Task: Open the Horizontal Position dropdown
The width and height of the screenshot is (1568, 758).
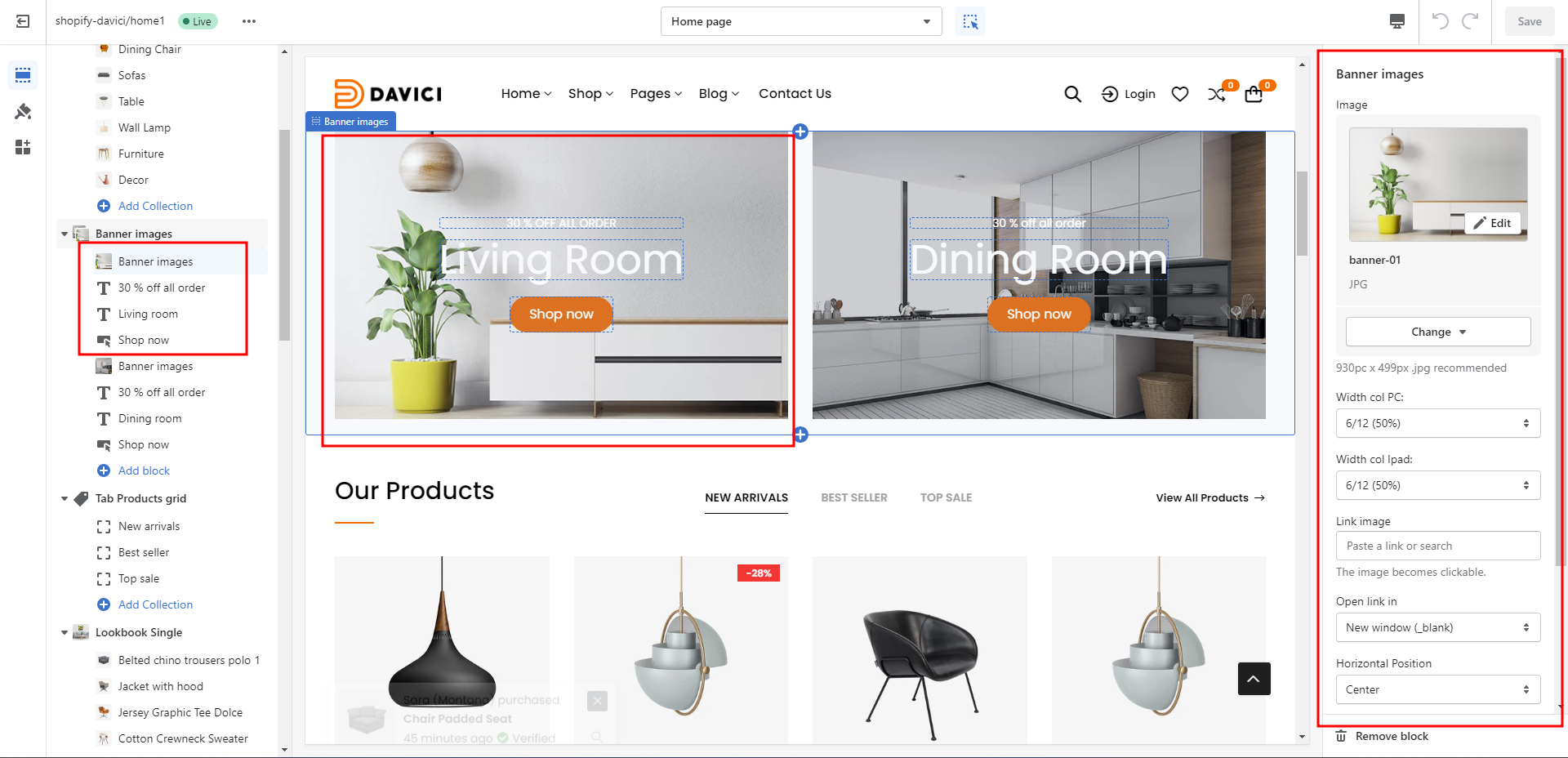Action: (1437, 689)
